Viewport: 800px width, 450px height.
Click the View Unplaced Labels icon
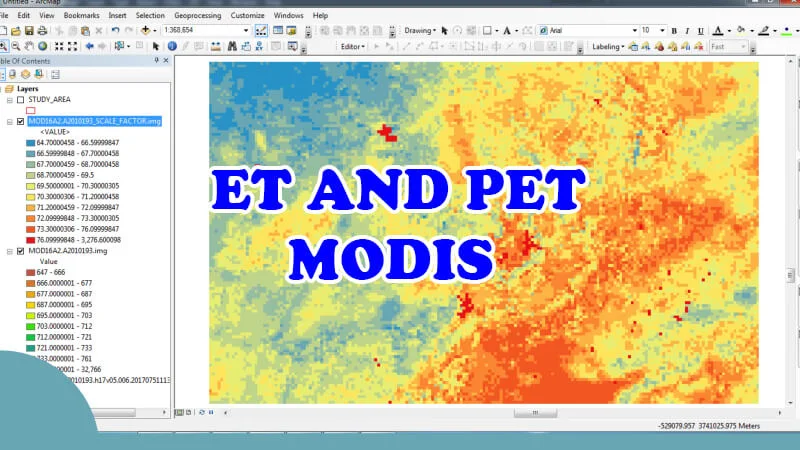[699, 47]
